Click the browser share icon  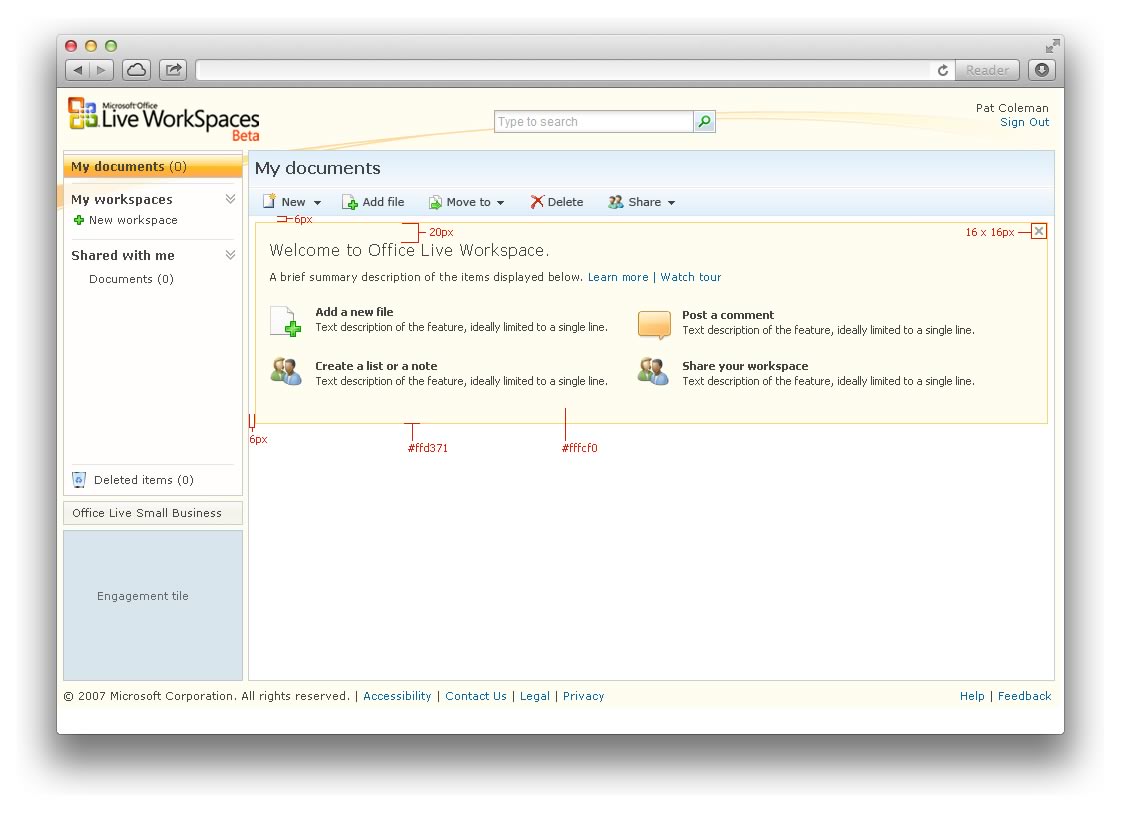click(x=173, y=70)
